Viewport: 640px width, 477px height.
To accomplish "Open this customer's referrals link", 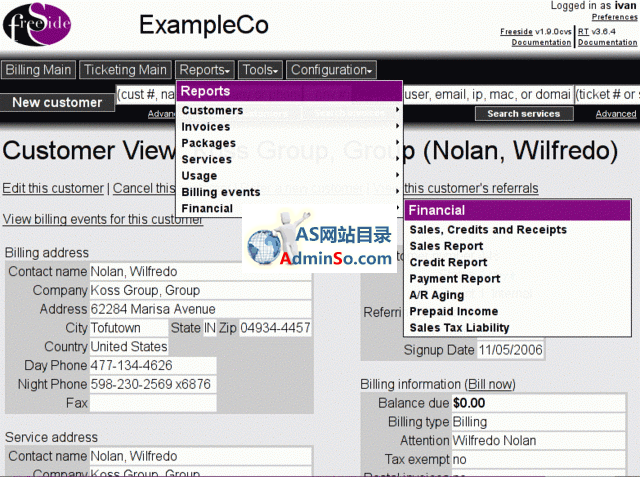I will point(471,188).
